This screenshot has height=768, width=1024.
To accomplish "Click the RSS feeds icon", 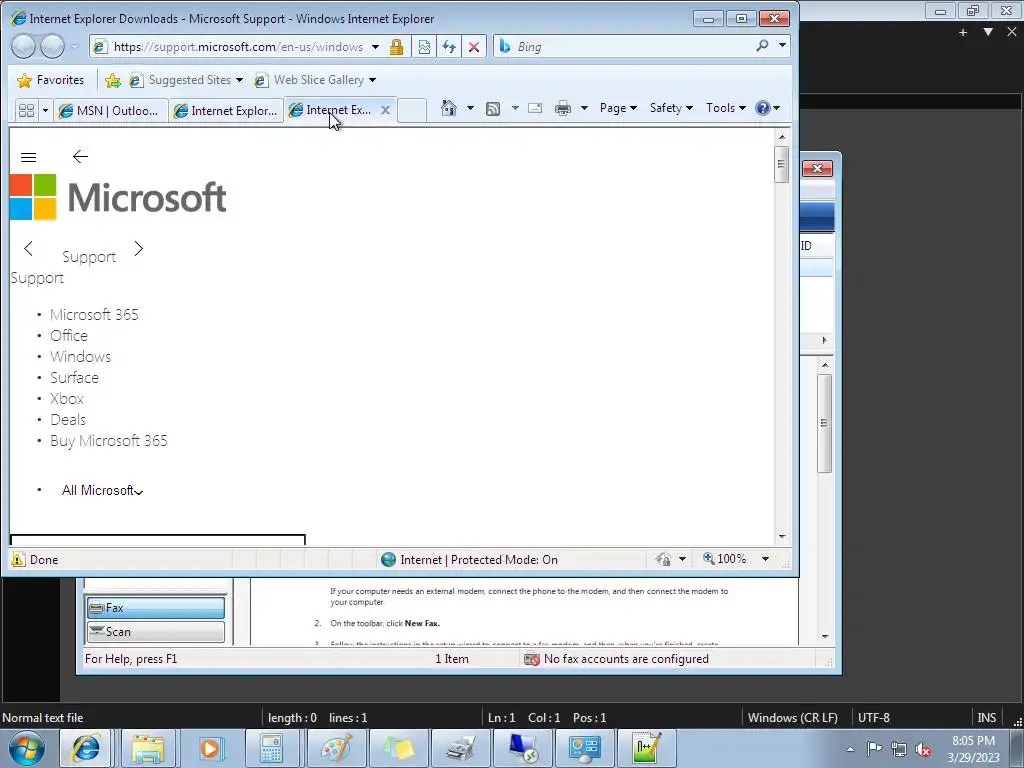I will point(493,108).
